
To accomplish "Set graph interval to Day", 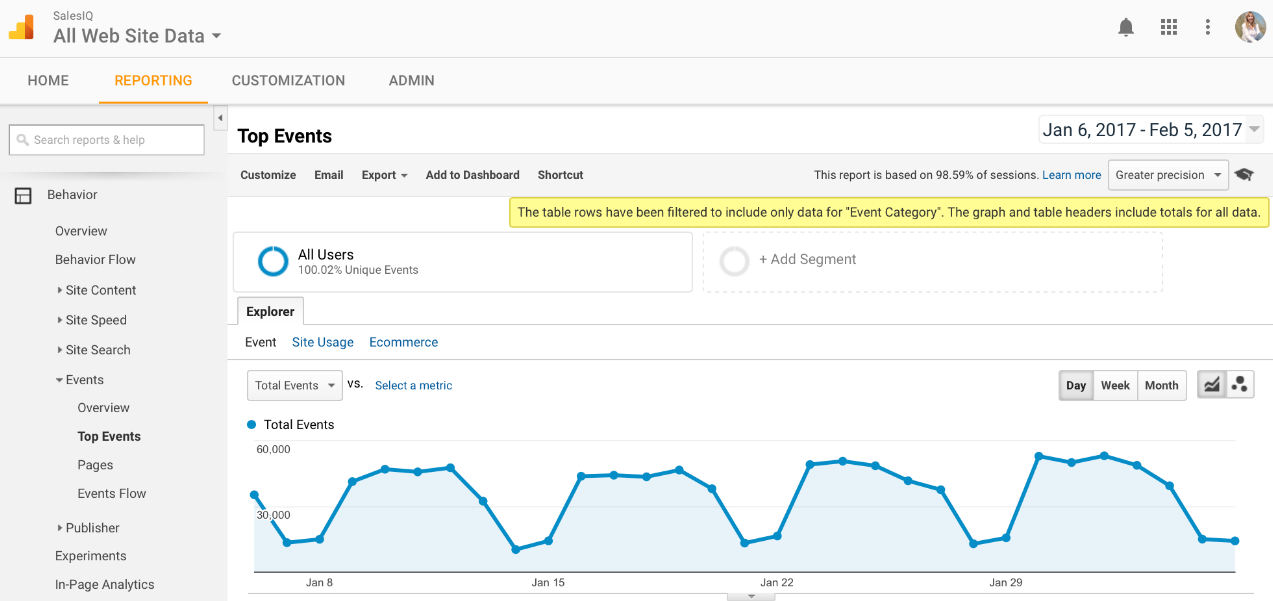I will pyautogui.click(x=1076, y=385).
